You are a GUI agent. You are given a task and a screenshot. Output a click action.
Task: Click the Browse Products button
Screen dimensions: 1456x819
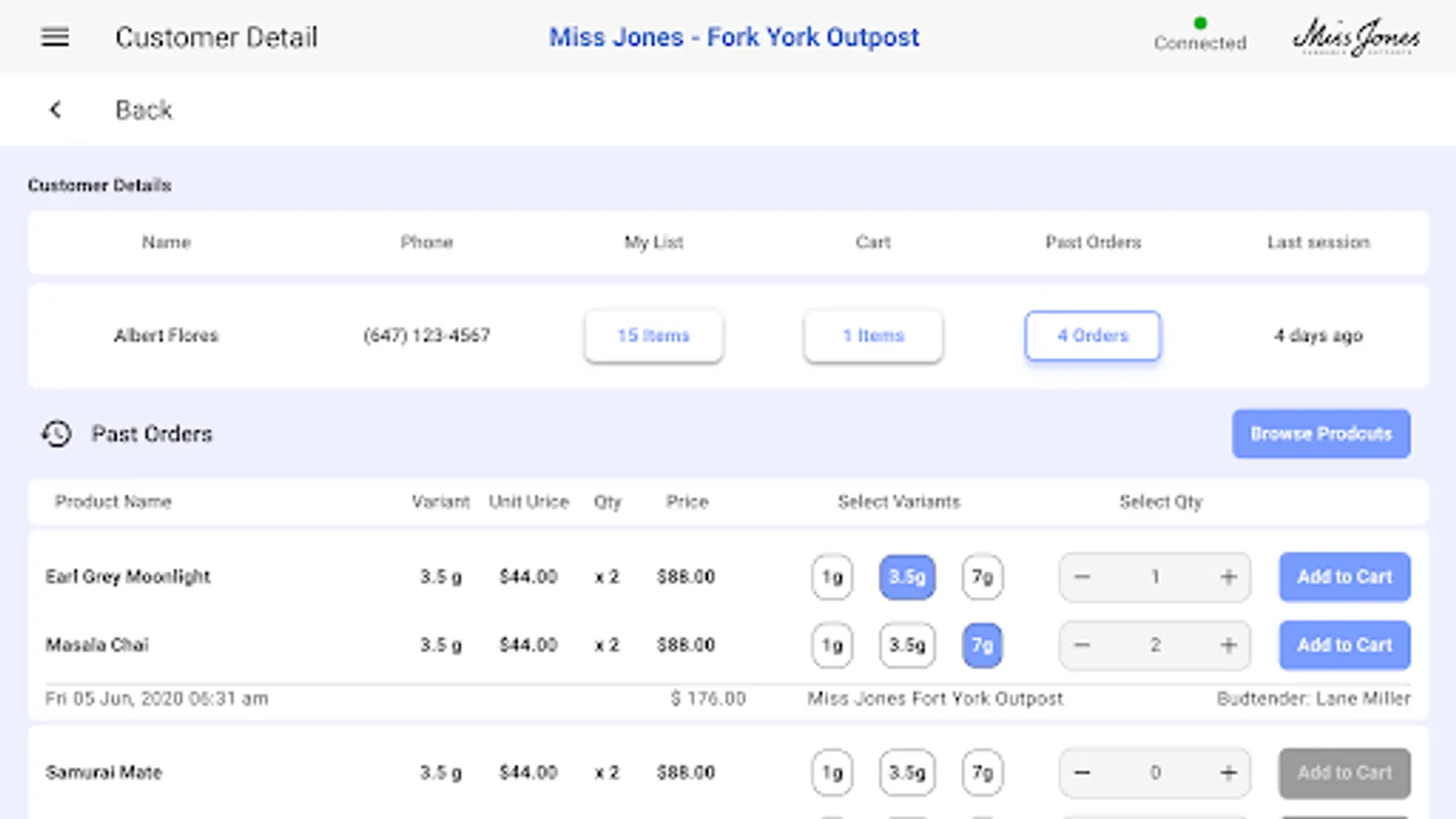(x=1320, y=434)
